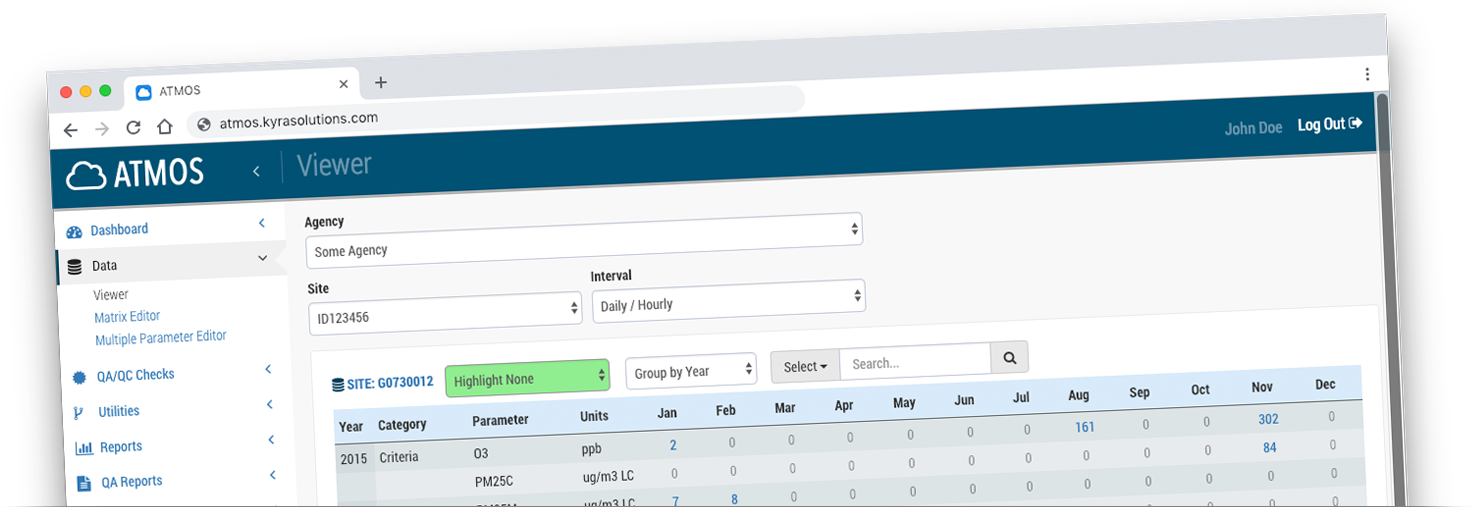Go to browser home page
Image resolution: width=1478 pixels, height=507 pixels.
pyautogui.click(x=165, y=127)
